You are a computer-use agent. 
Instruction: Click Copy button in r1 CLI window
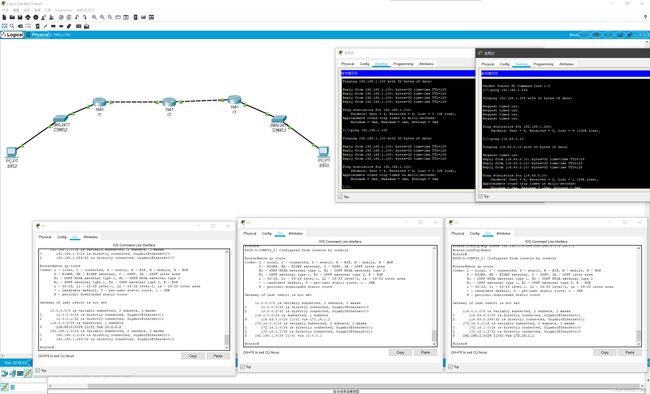(193, 356)
